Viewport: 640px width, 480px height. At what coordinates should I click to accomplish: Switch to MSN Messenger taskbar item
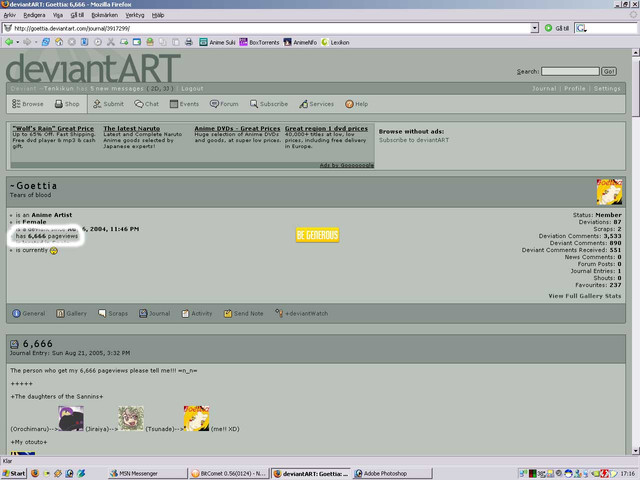(147, 473)
